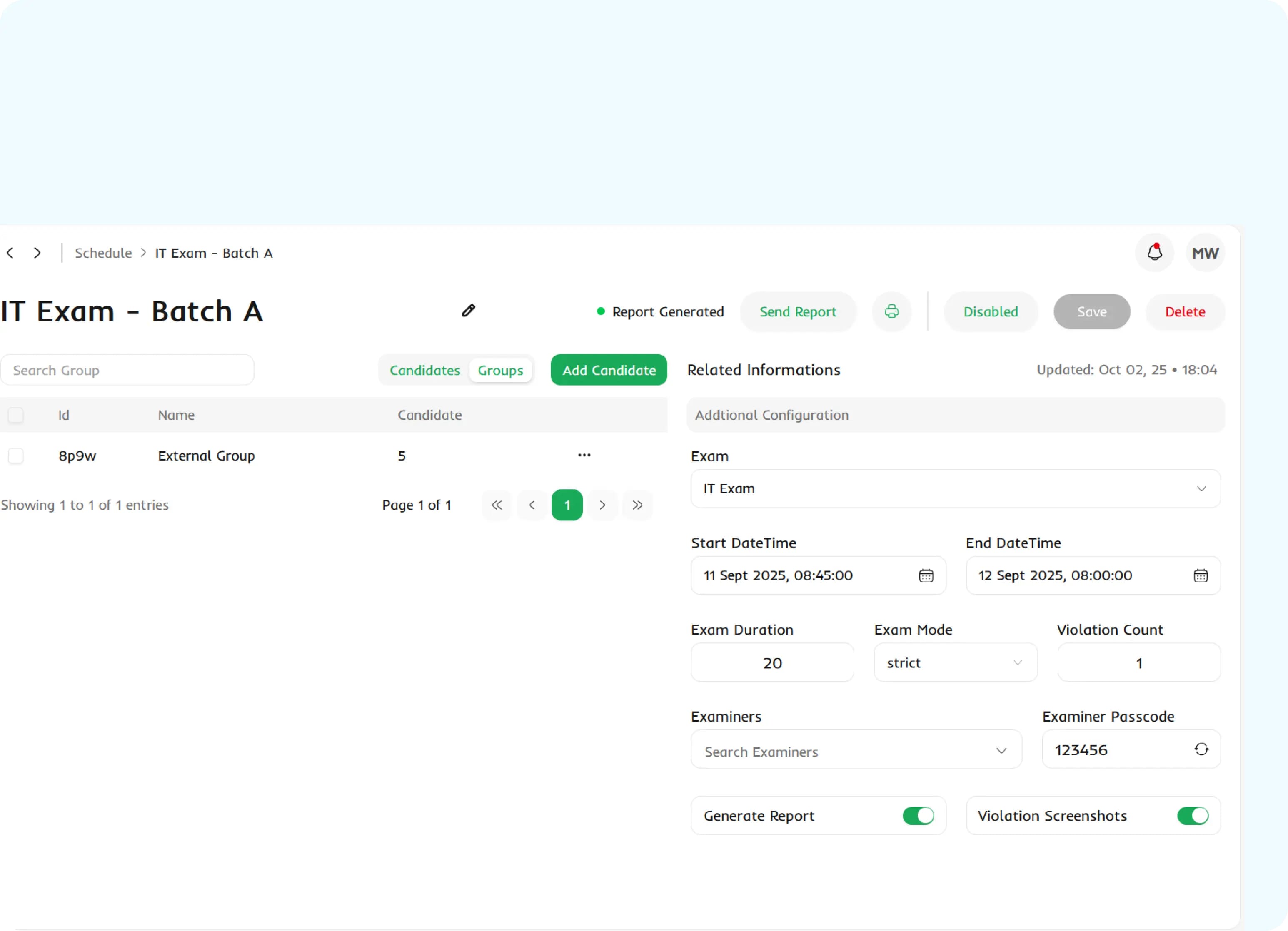The image size is (1288, 931).
Task: Expand the Exam dropdown showing IT Exam
Action: pyautogui.click(x=955, y=489)
